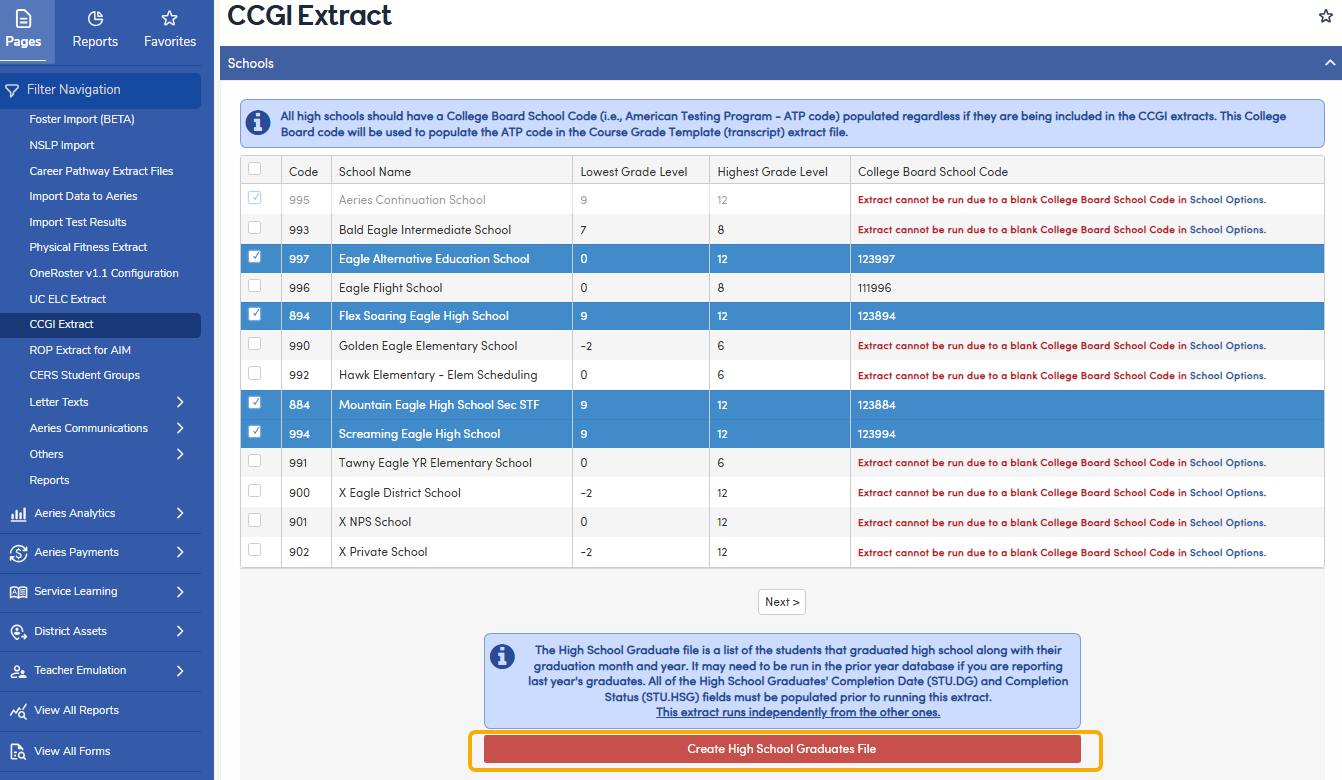This screenshot has width=1342, height=780.
Task: Uncheck the Eagle Alternative Education School checkbox
Action: coord(254,257)
